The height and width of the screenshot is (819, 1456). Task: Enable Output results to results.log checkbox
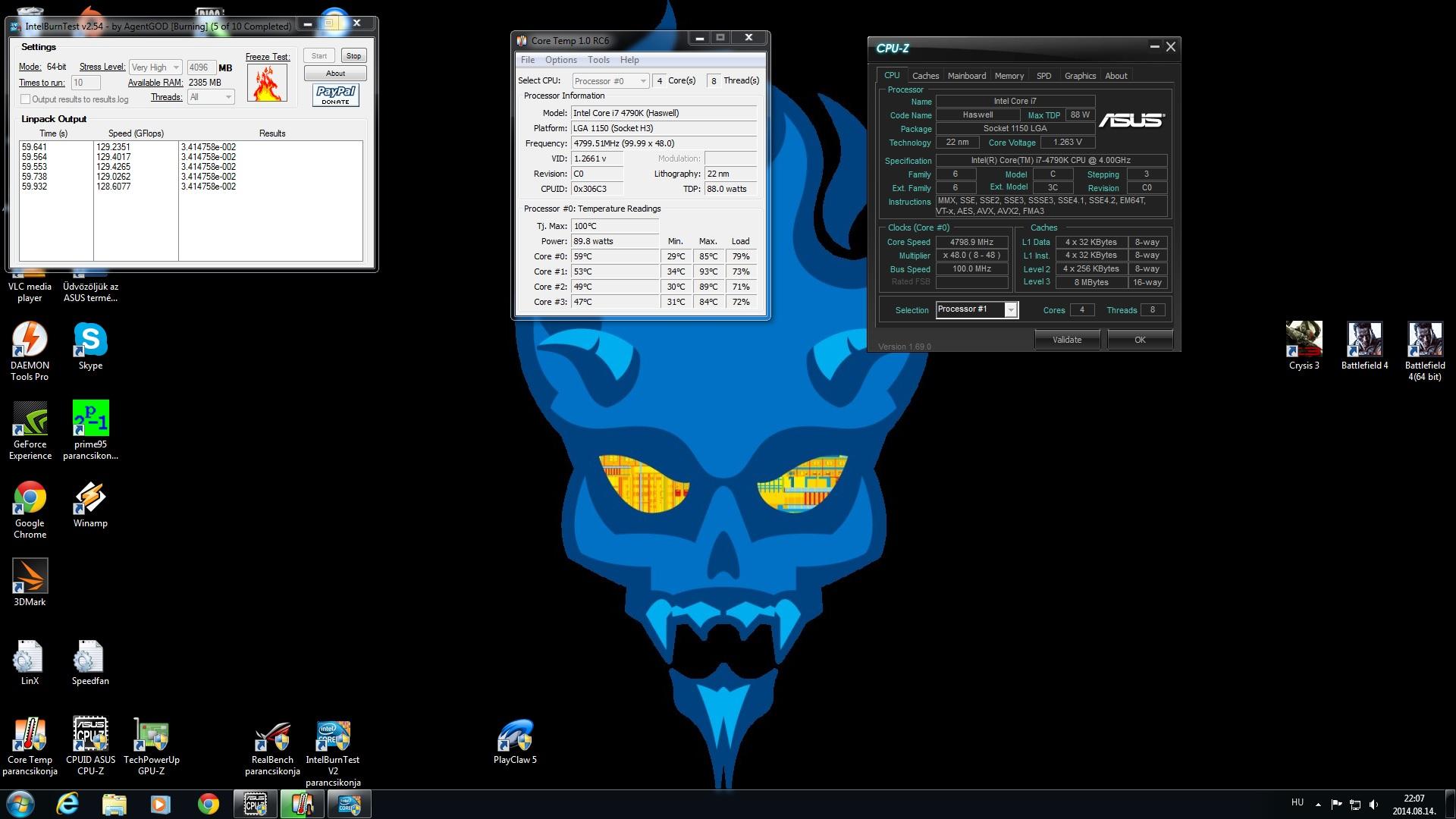tap(25, 99)
